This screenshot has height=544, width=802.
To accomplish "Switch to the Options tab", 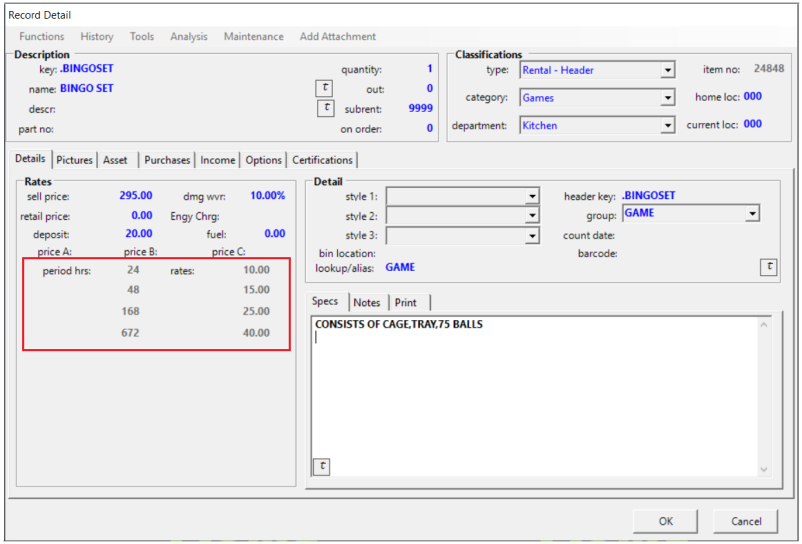I will point(263,160).
